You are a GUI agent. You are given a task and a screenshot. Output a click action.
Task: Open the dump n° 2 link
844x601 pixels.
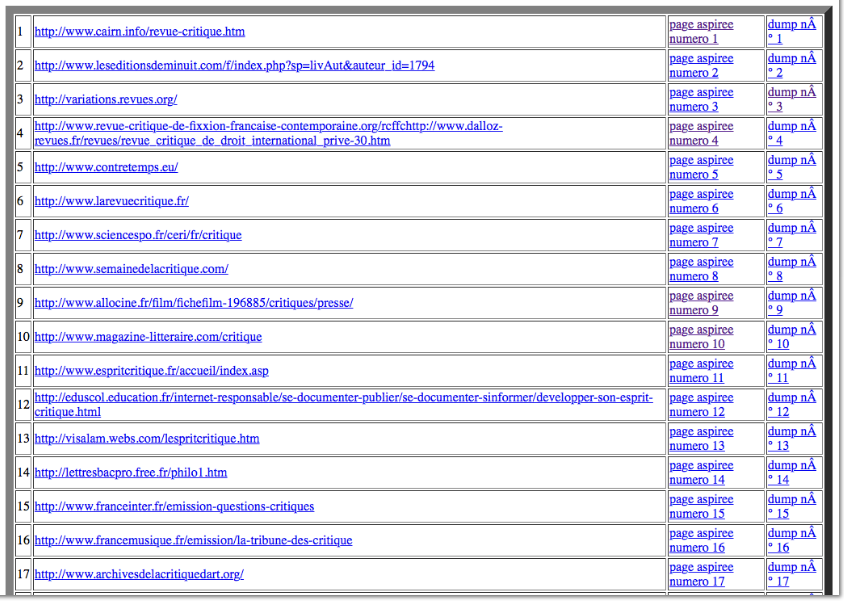click(x=791, y=66)
